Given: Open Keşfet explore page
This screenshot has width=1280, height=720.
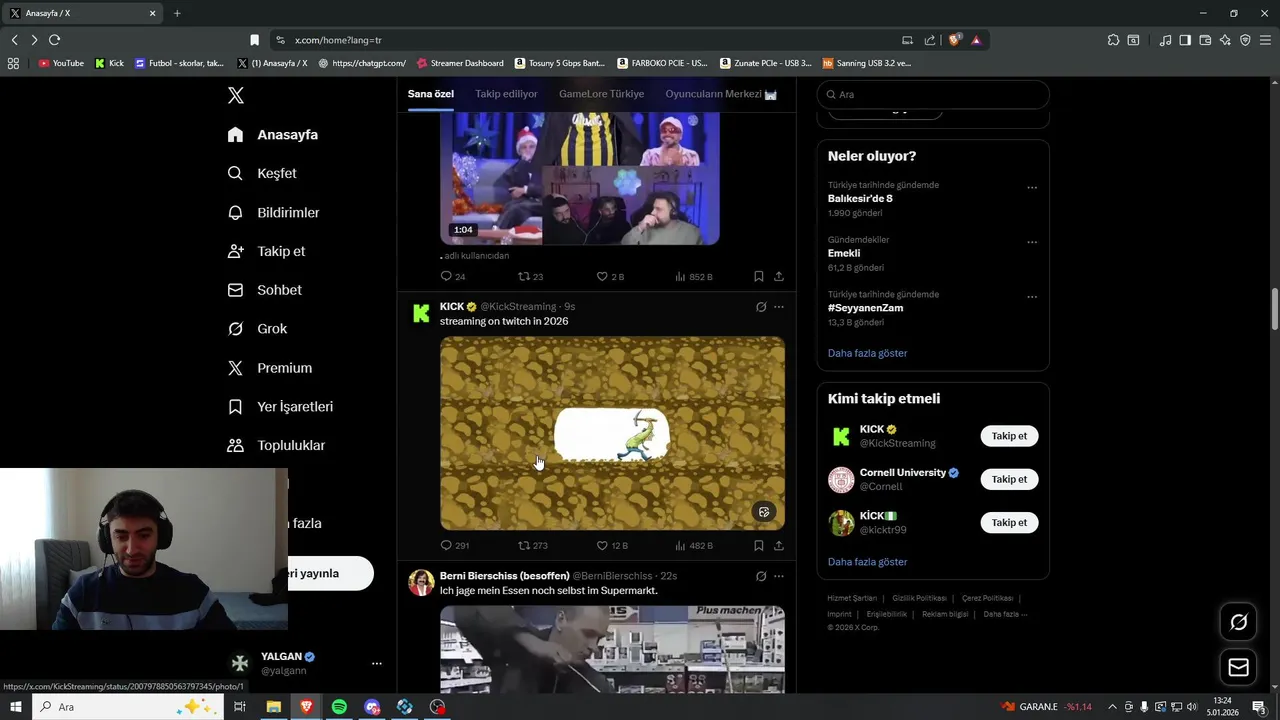Looking at the screenshot, I should [x=262, y=173].
